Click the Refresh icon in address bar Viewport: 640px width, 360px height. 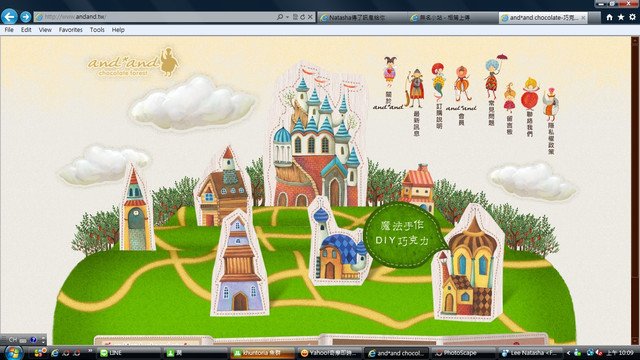point(302,17)
